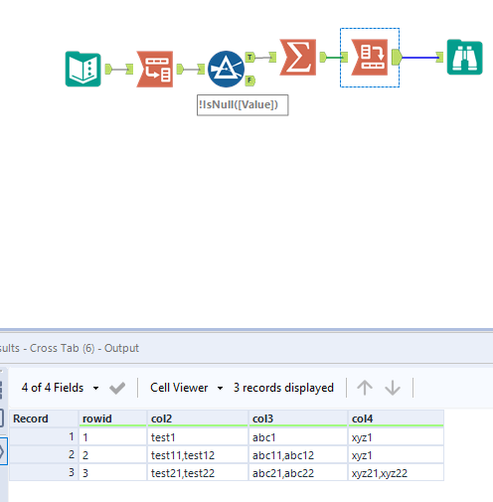Select the Text Input tool icon

(83, 69)
